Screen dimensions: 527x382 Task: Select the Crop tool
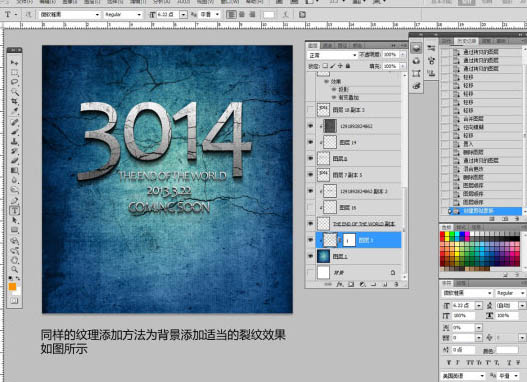point(14,101)
